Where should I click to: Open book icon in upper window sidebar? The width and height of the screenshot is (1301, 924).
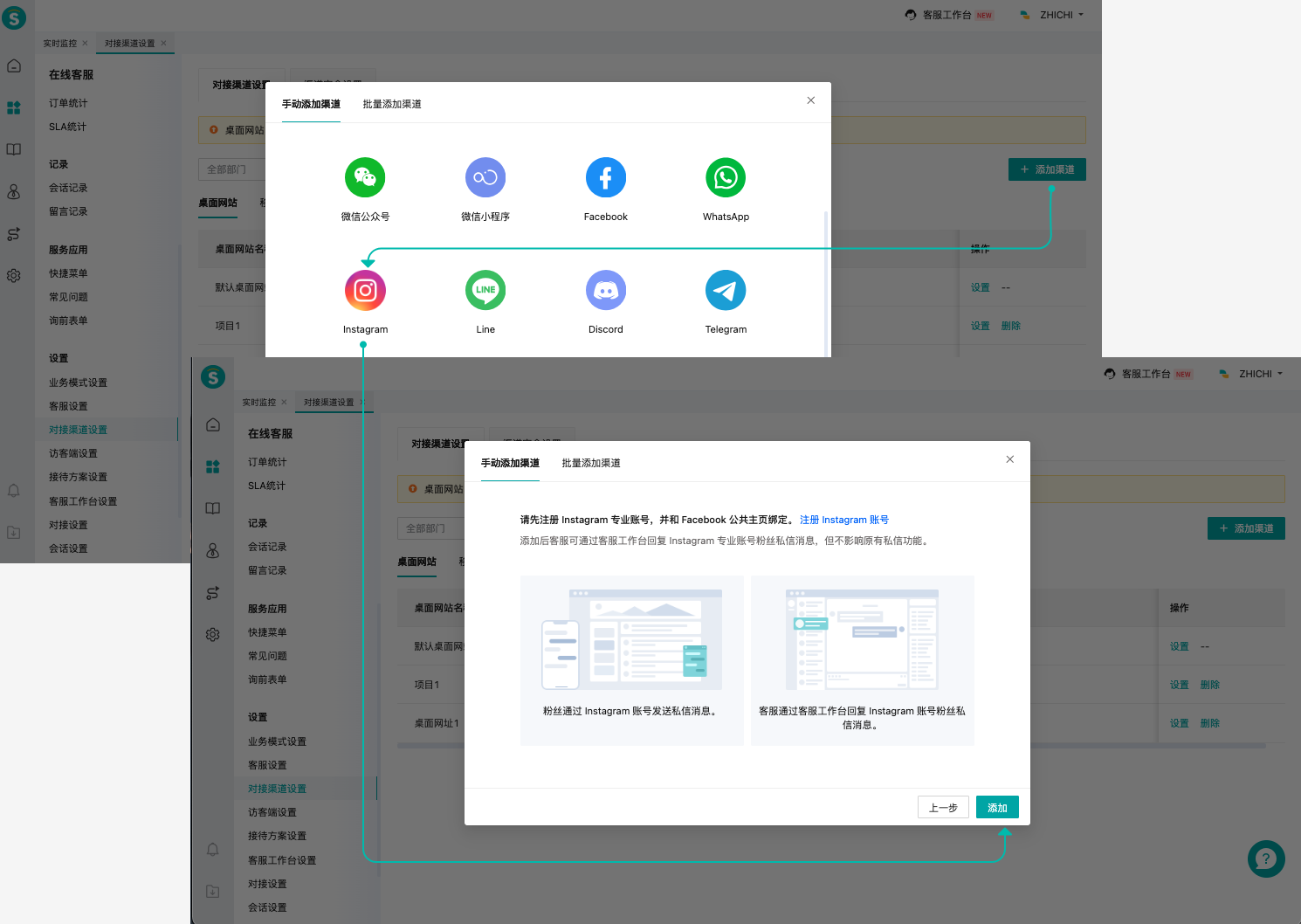tap(14, 149)
